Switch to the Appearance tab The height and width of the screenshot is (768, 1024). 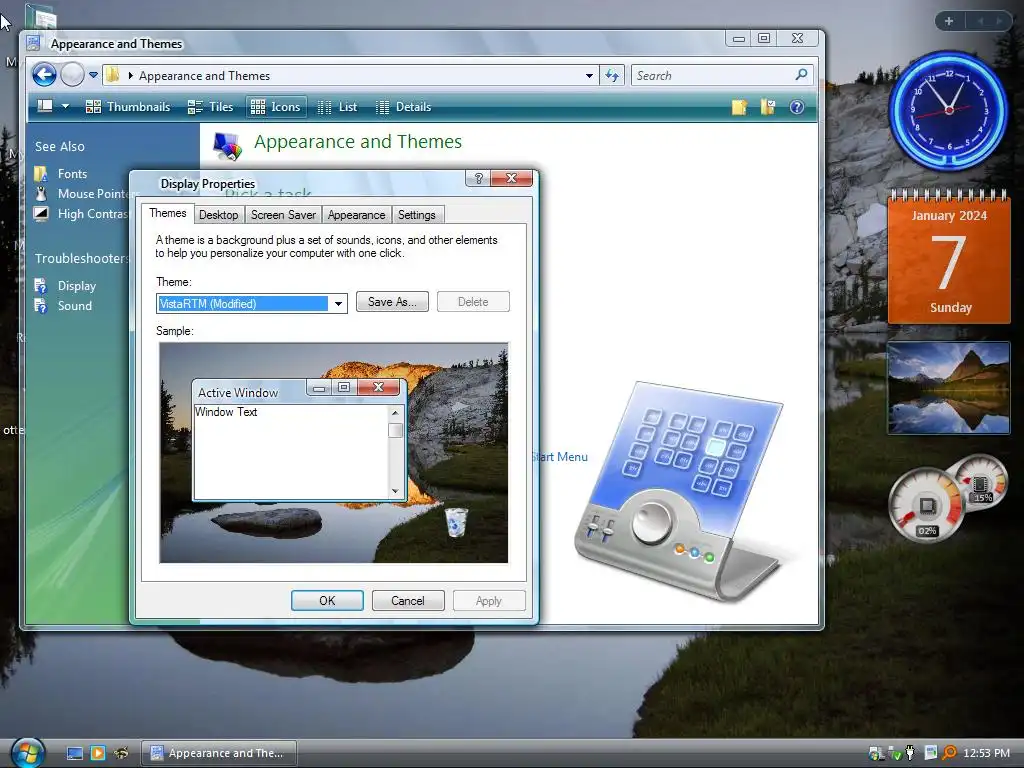coord(357,215)
